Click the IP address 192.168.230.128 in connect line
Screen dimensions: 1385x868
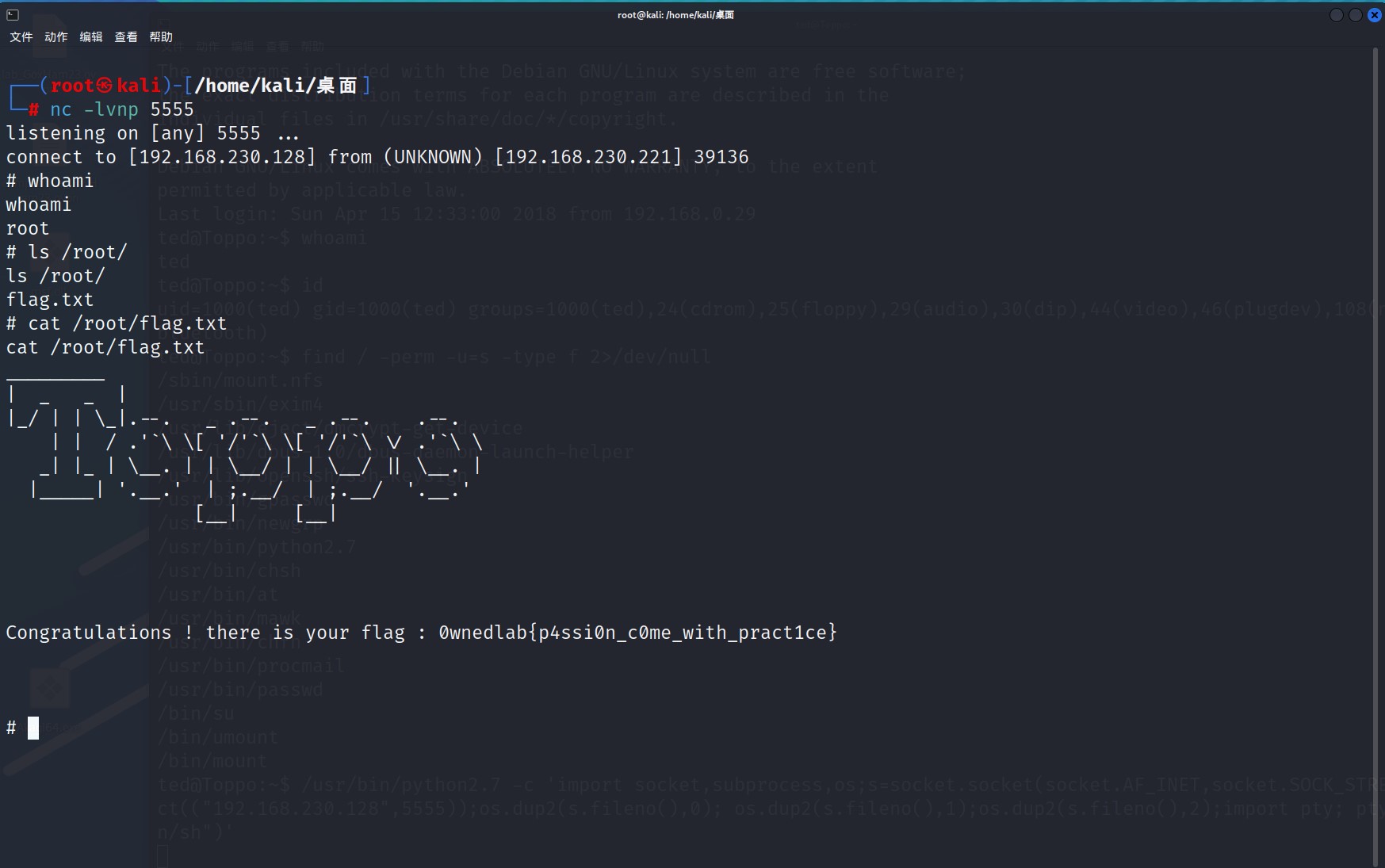(x=222, y=157)
